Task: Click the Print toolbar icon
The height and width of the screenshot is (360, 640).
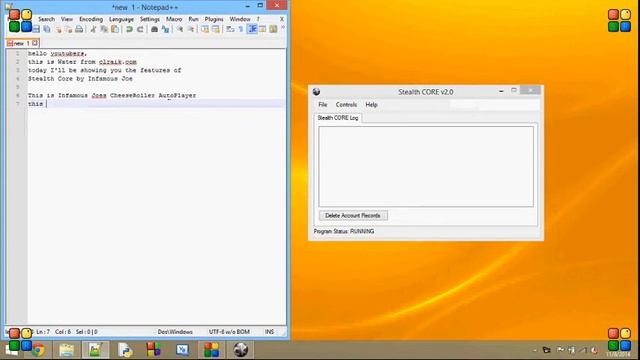Action: coord(79,29)
